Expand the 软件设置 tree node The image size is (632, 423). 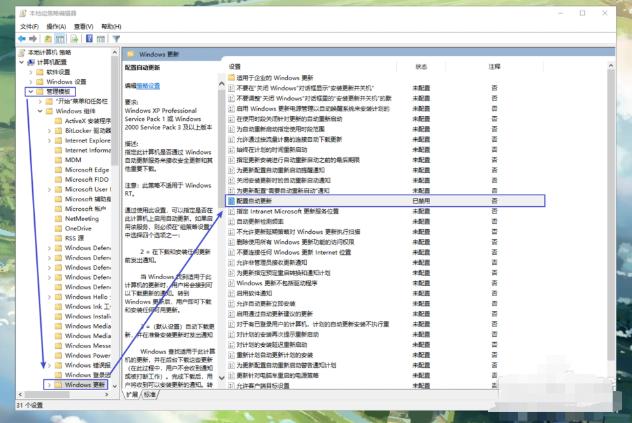click(31, 72)
